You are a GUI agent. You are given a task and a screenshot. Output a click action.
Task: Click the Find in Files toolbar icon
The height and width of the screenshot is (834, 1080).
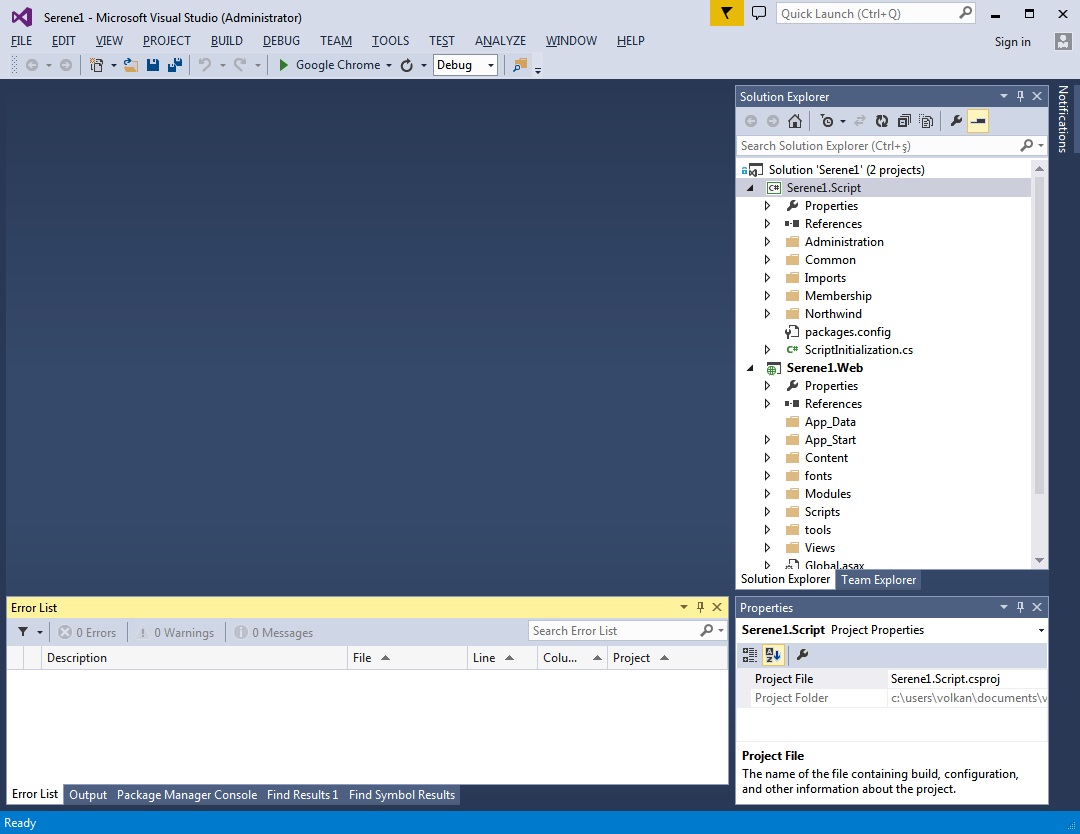(x=520, y=65)
